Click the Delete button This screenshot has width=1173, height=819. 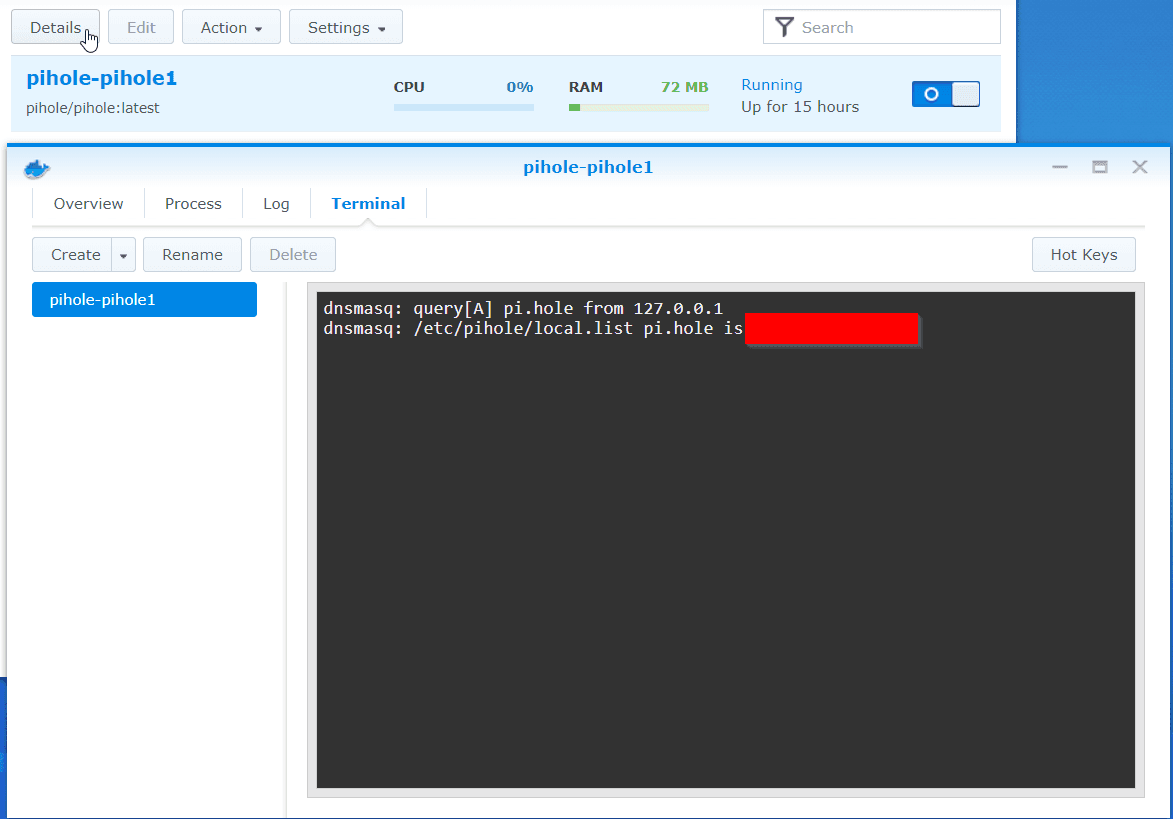coord(293,255)
